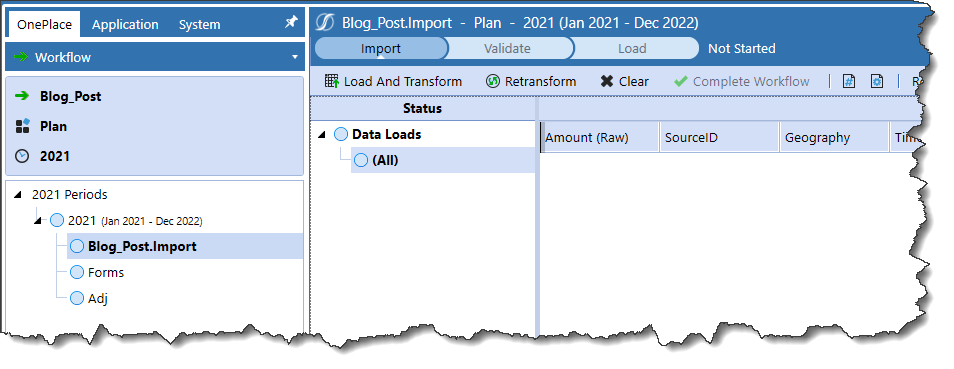Select the Forms workflow item
Image resolution: width=954 pixels, height=369 pixels.
pos(106,272)
